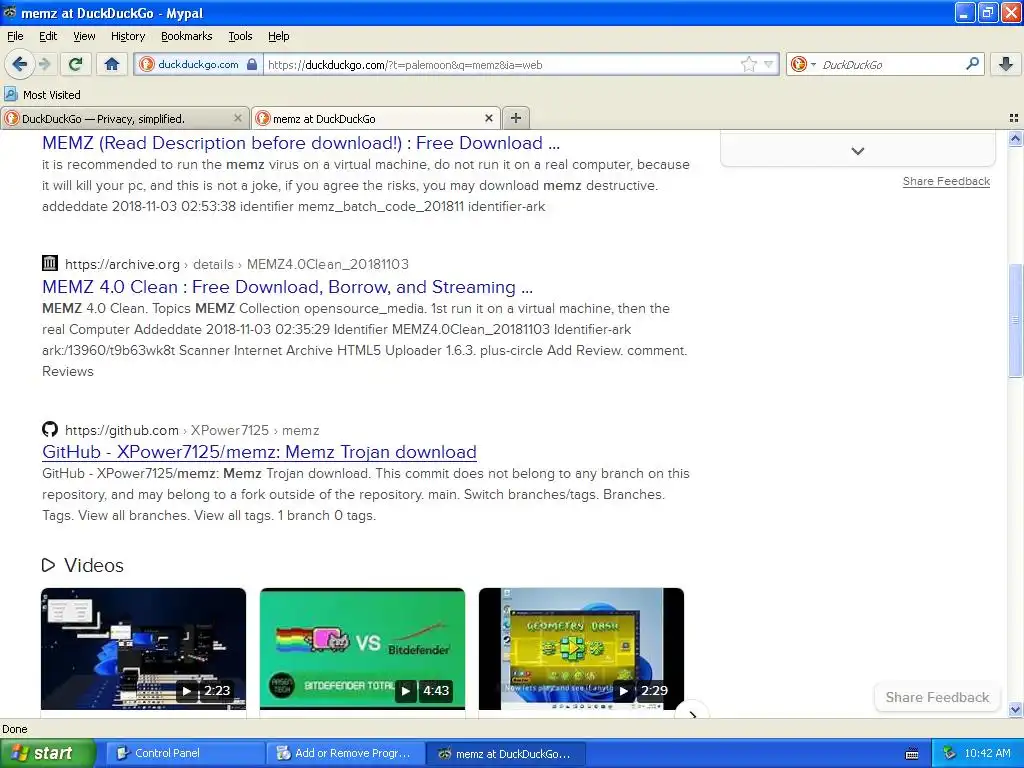Open the address bar history dropdown arrow
1024x768 pixels.
(769, 64)
